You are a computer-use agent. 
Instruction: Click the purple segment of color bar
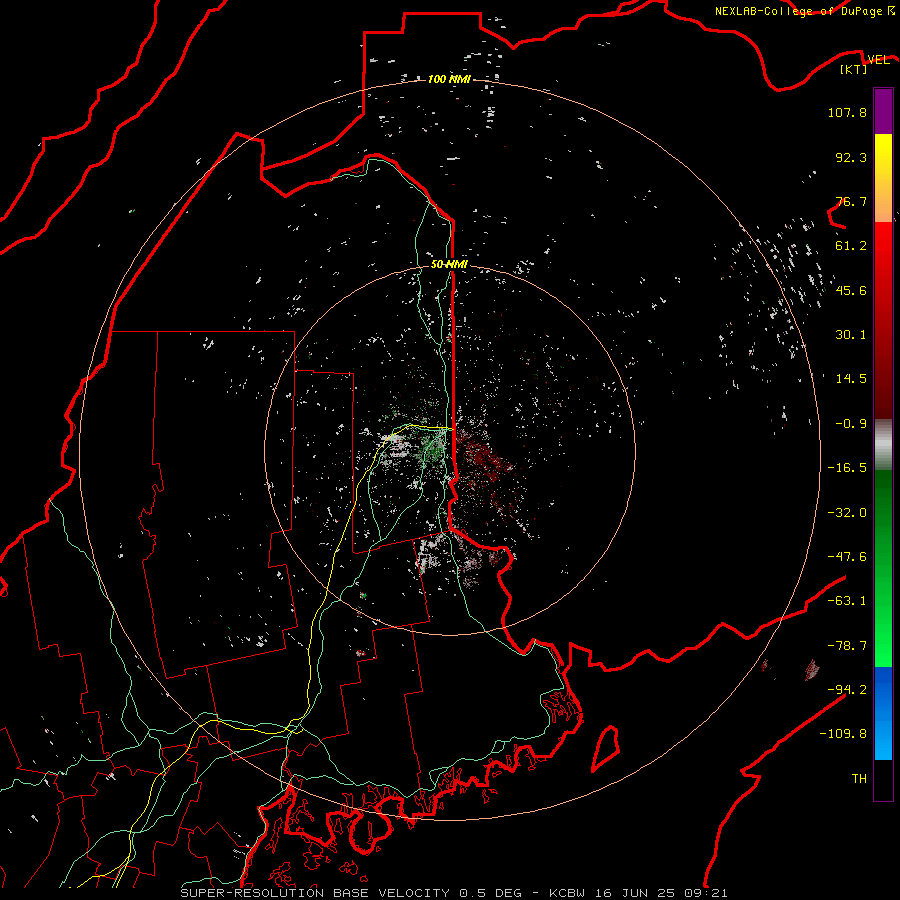point(883,111)
